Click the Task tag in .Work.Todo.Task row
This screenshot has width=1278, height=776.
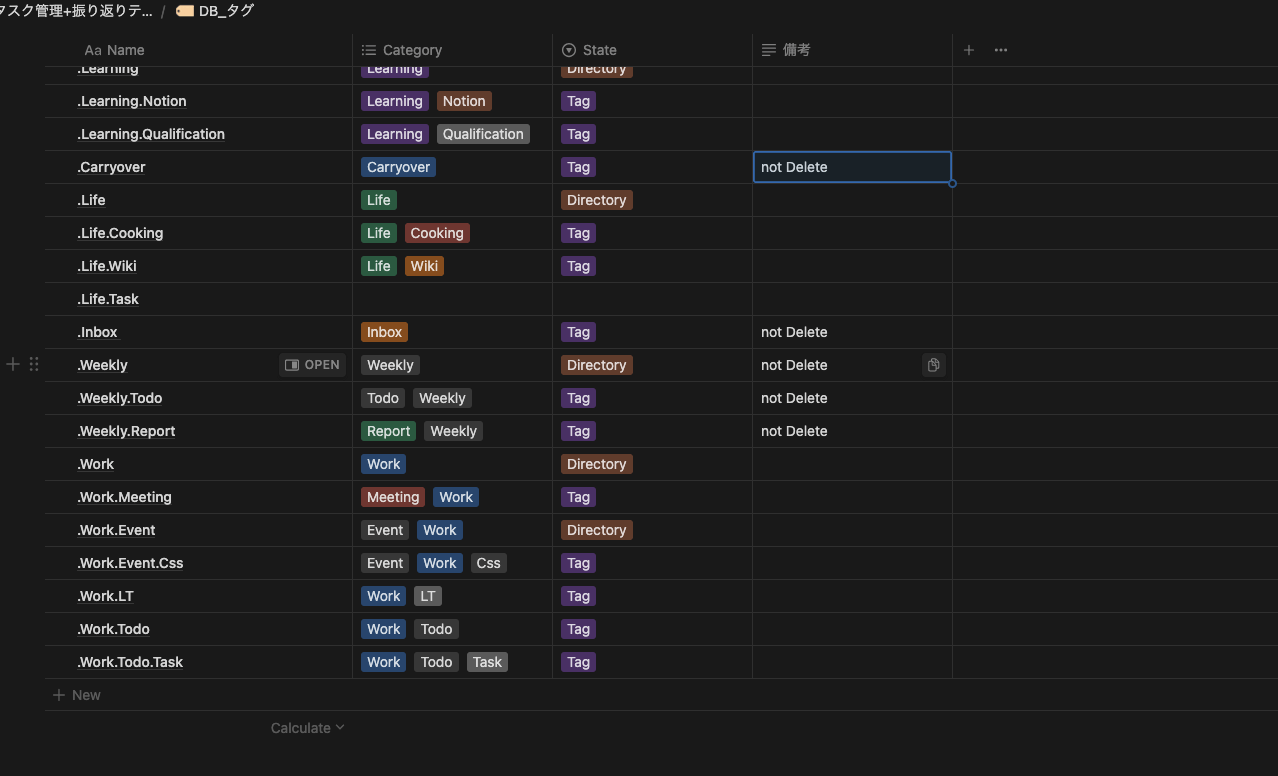[487, 662]
